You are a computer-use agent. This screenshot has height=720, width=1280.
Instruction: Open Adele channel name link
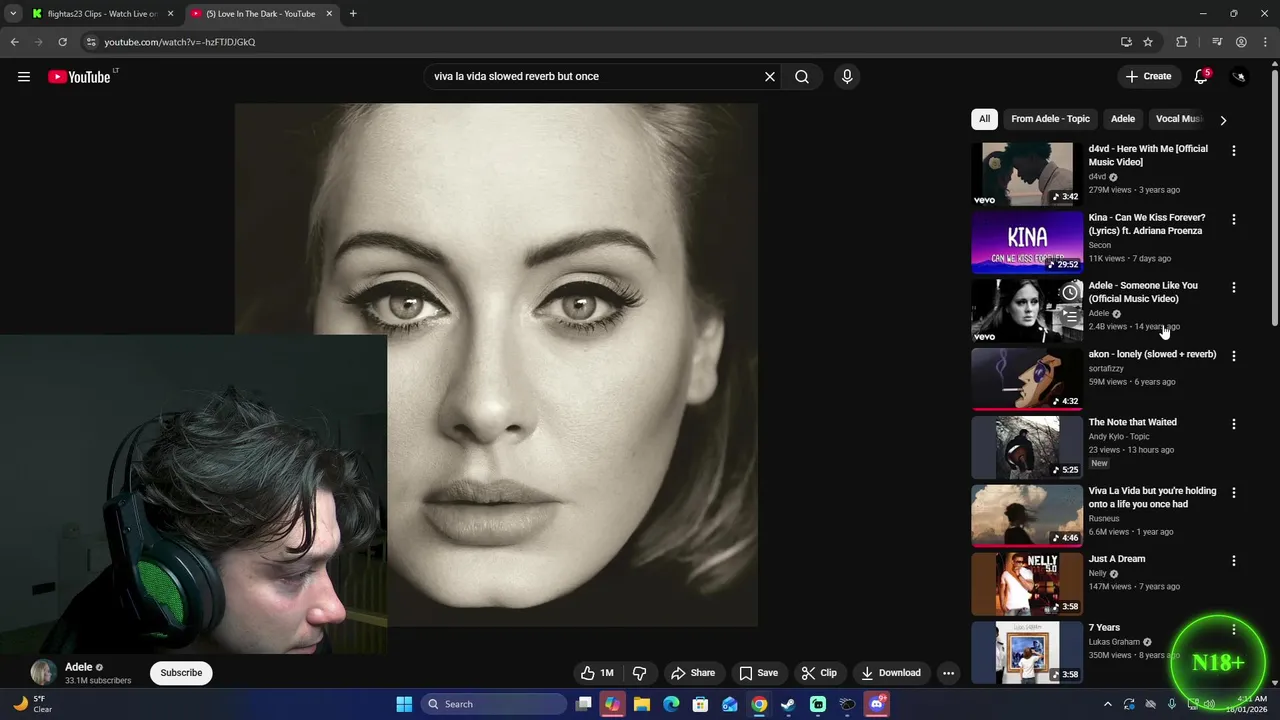pyautogui.click(x=78, y=667)
